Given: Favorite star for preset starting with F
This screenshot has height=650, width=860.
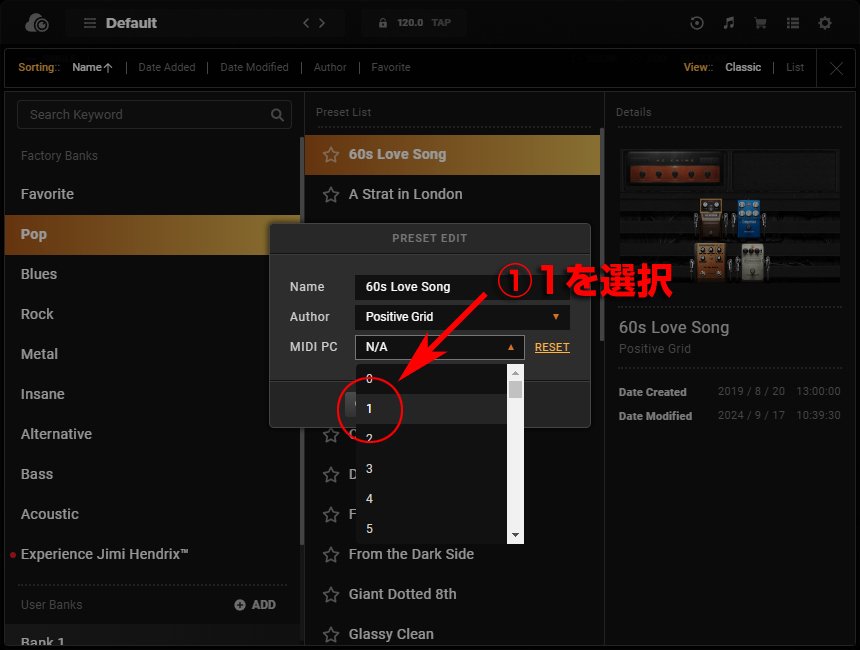Looking at the screenshot, I should tap(331, 515).
